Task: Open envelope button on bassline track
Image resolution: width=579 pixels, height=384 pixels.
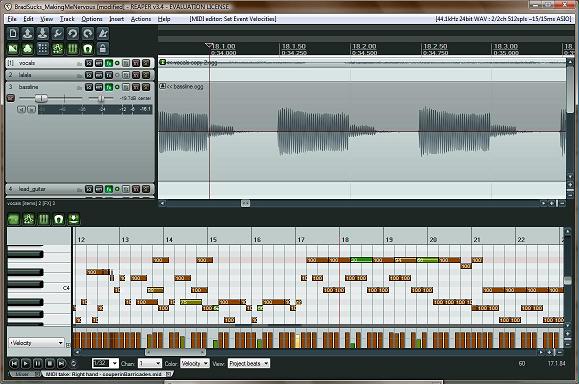Action: click(x=99, y=87)
